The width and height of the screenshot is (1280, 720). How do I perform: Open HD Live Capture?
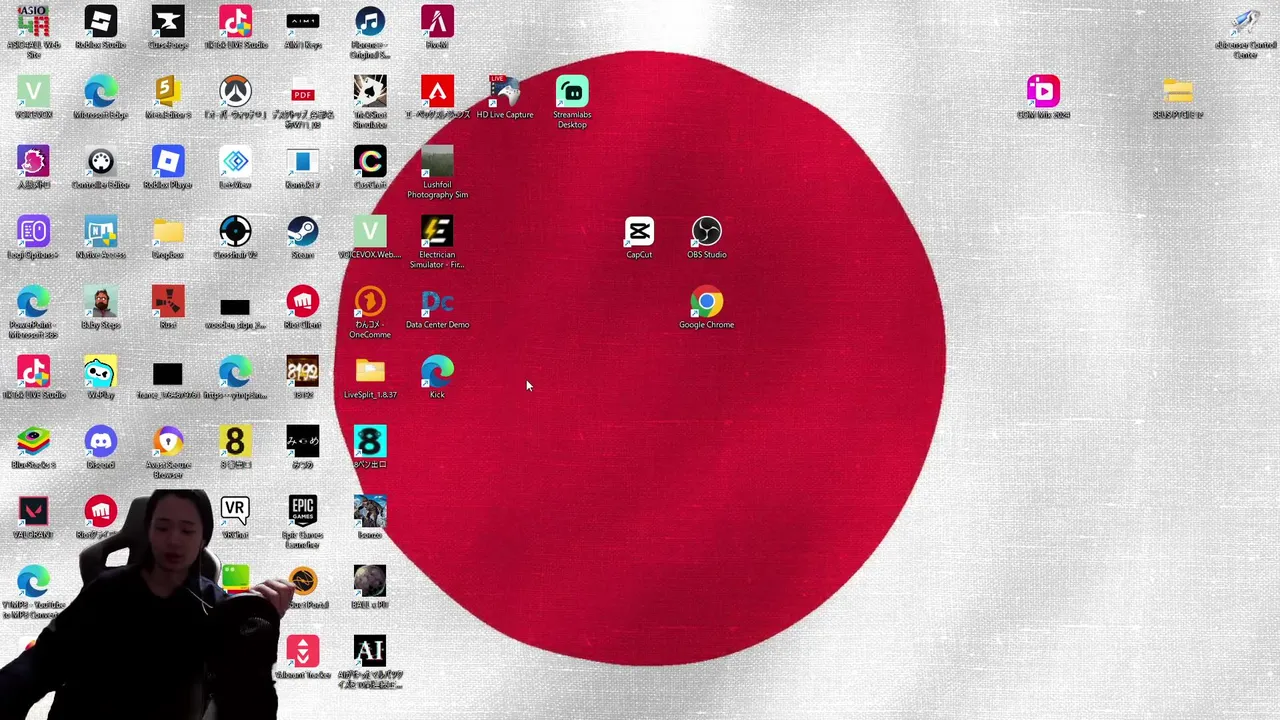coord(505,92)
